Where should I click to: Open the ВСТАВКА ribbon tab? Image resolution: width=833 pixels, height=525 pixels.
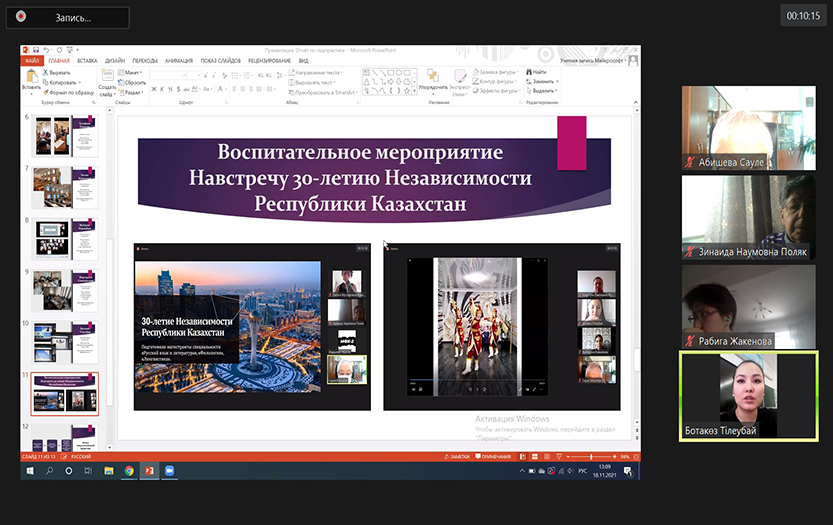tap(87, 60)
